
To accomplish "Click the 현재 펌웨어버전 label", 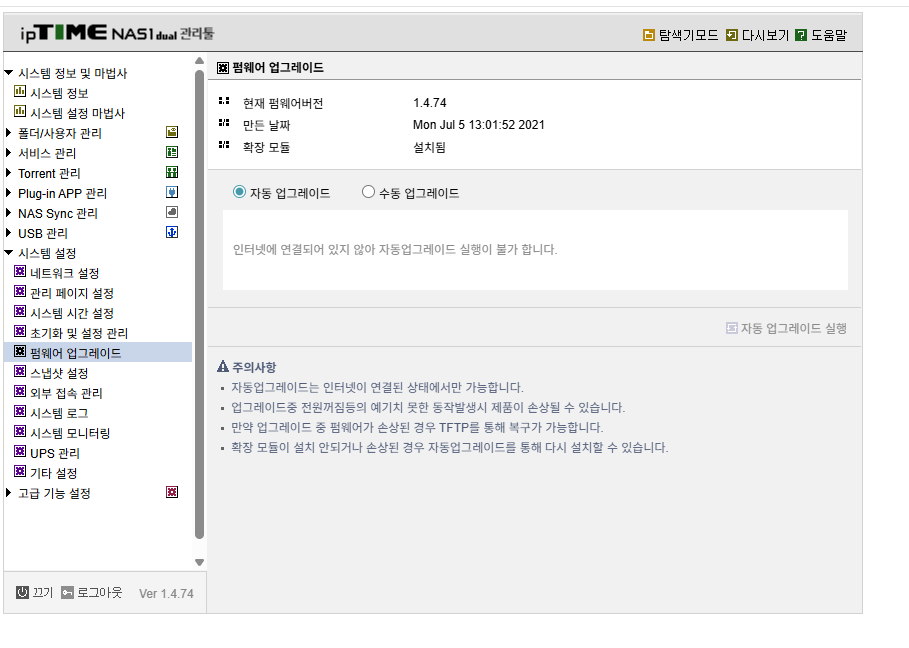I will (283, 103).
